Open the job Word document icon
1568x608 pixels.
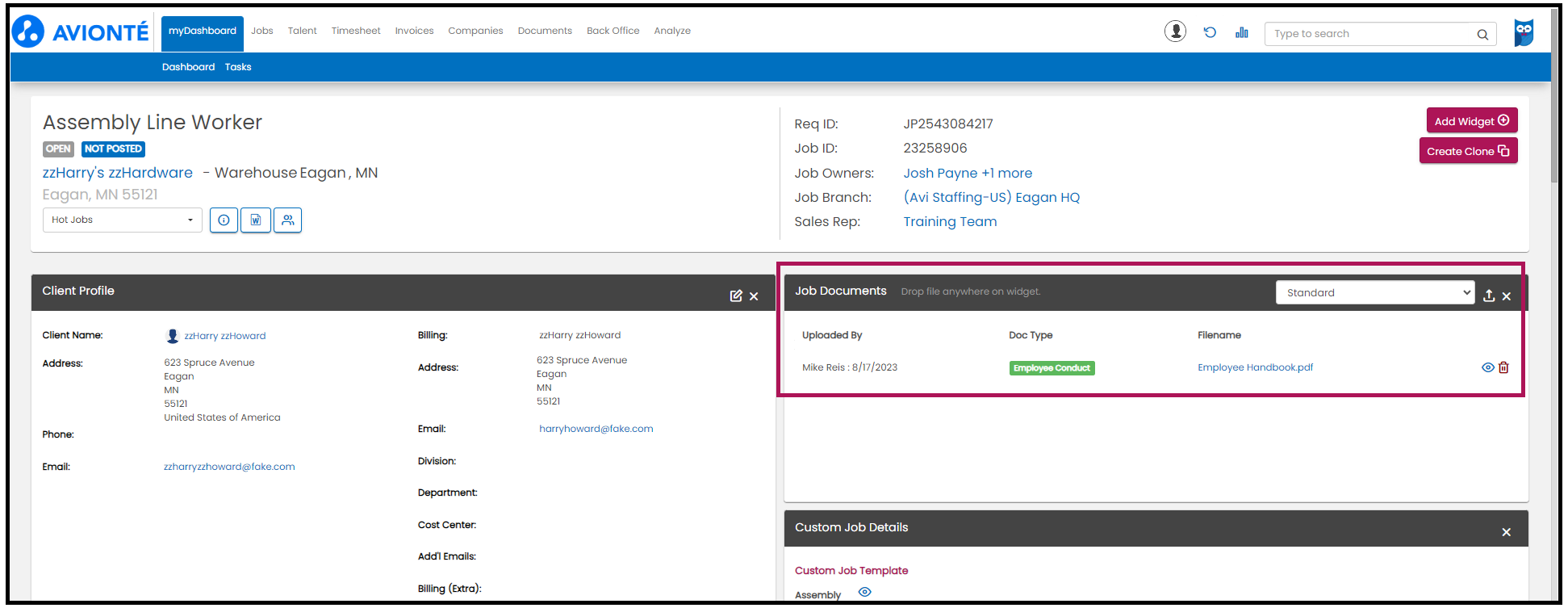(256, 220)
